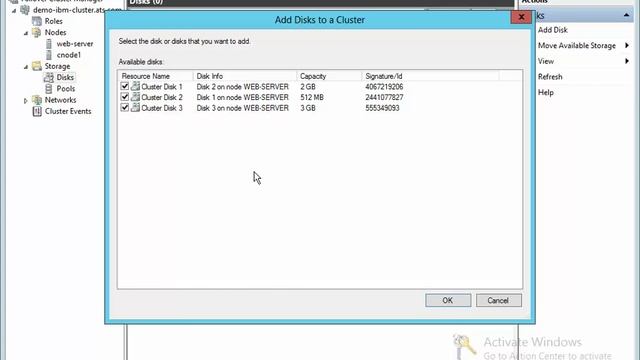Screen dimensions: 640x360
Task: Click the Pools icon in the tree
Action: pyautogui.click(x=49, y=89)
